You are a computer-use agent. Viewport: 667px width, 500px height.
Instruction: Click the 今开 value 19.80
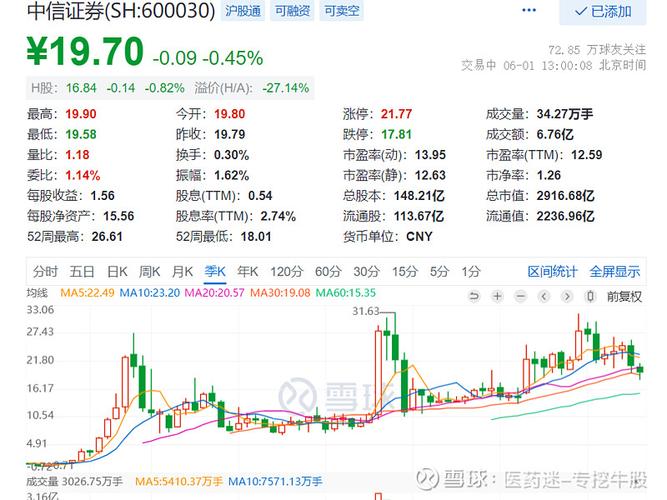click(x=230, y=114)
